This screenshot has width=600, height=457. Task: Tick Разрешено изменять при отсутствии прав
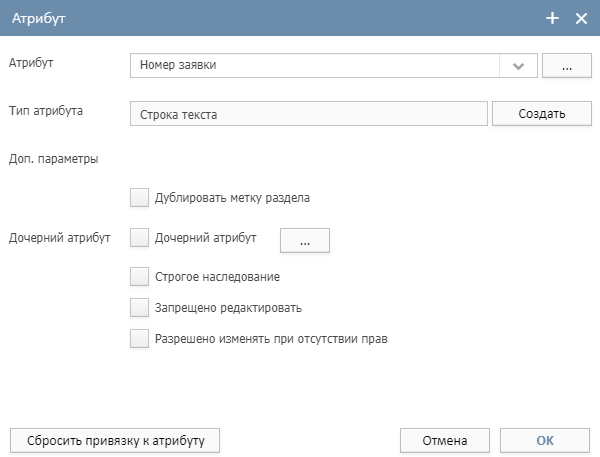[139, 339]
